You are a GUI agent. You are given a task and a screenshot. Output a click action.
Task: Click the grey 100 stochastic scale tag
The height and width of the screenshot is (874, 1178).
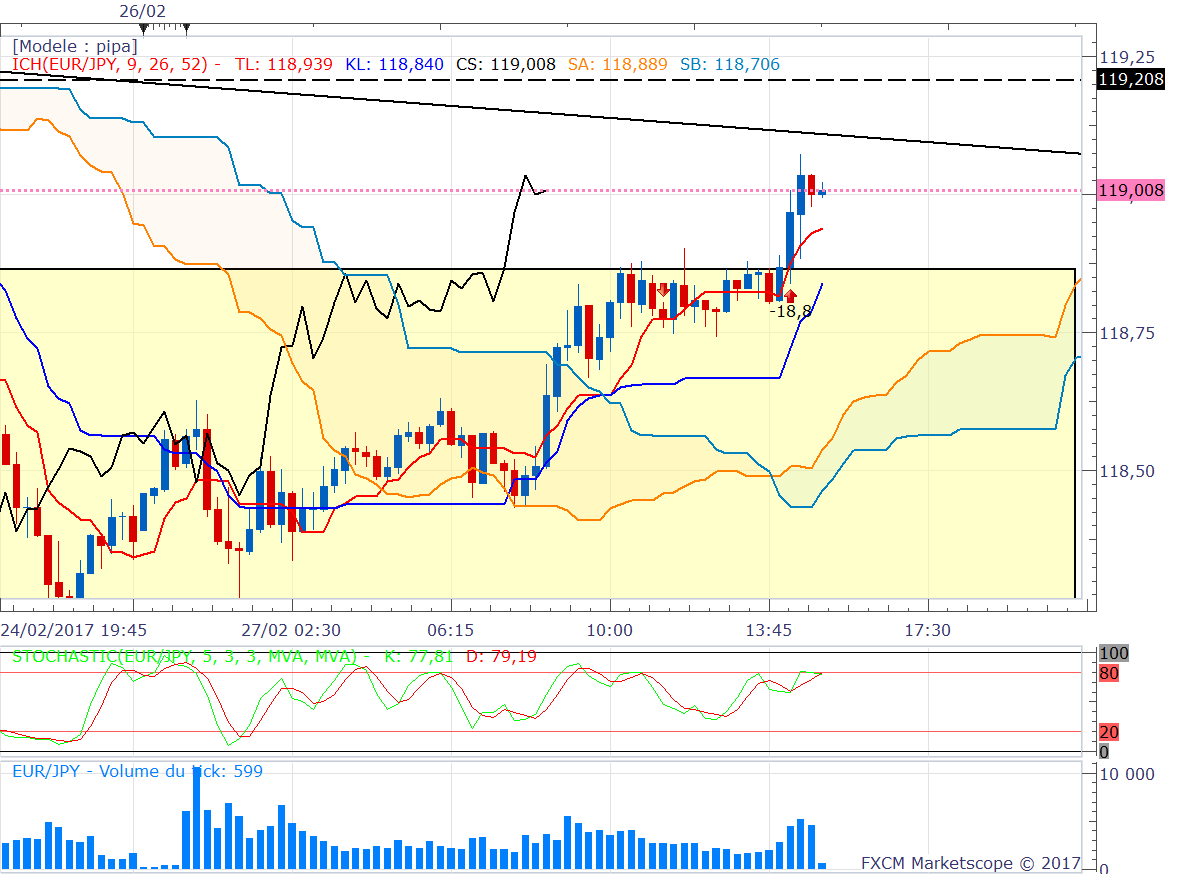1113,653
